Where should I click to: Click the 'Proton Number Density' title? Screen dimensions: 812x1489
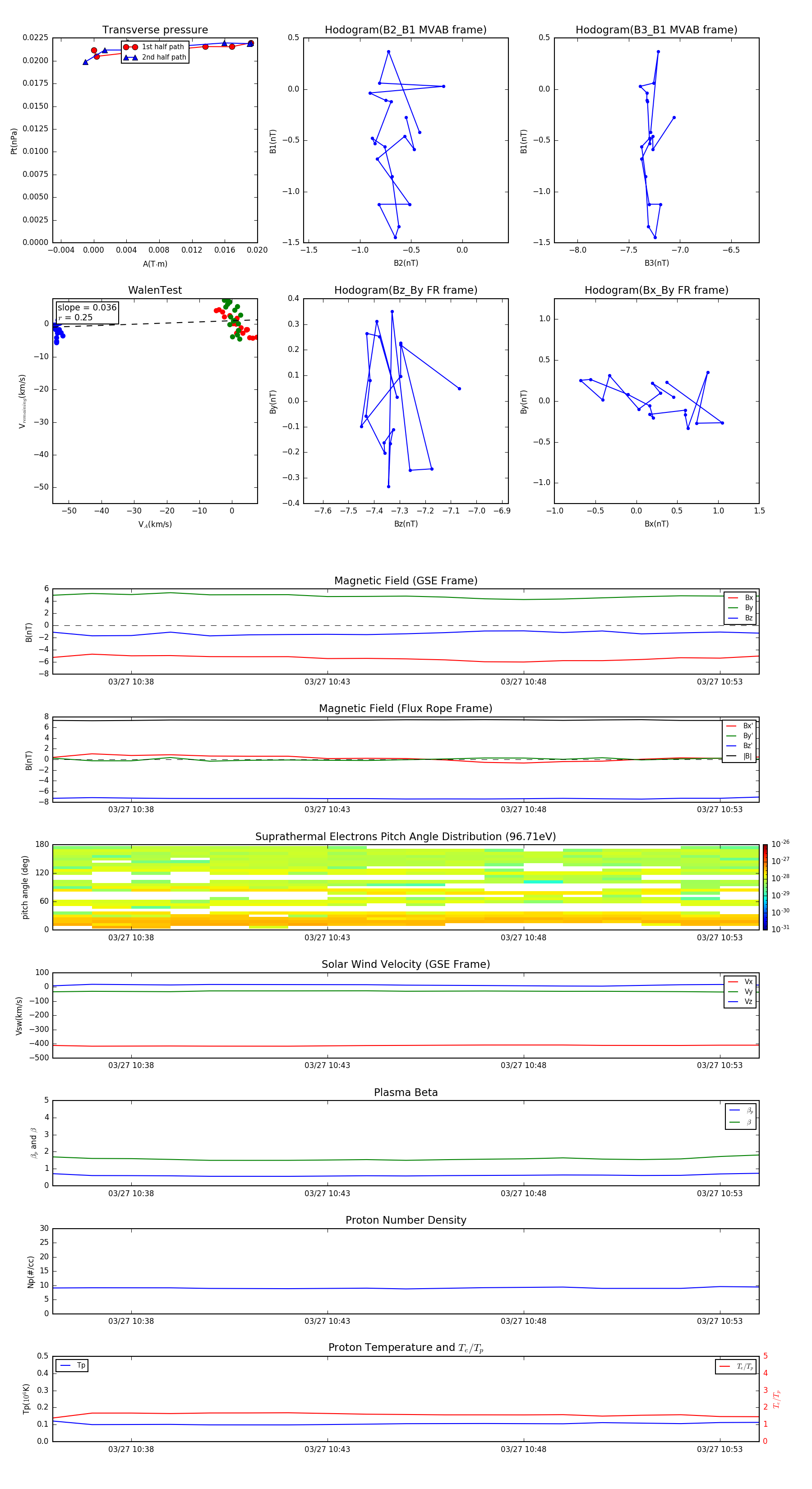(x=406, y=1220)
